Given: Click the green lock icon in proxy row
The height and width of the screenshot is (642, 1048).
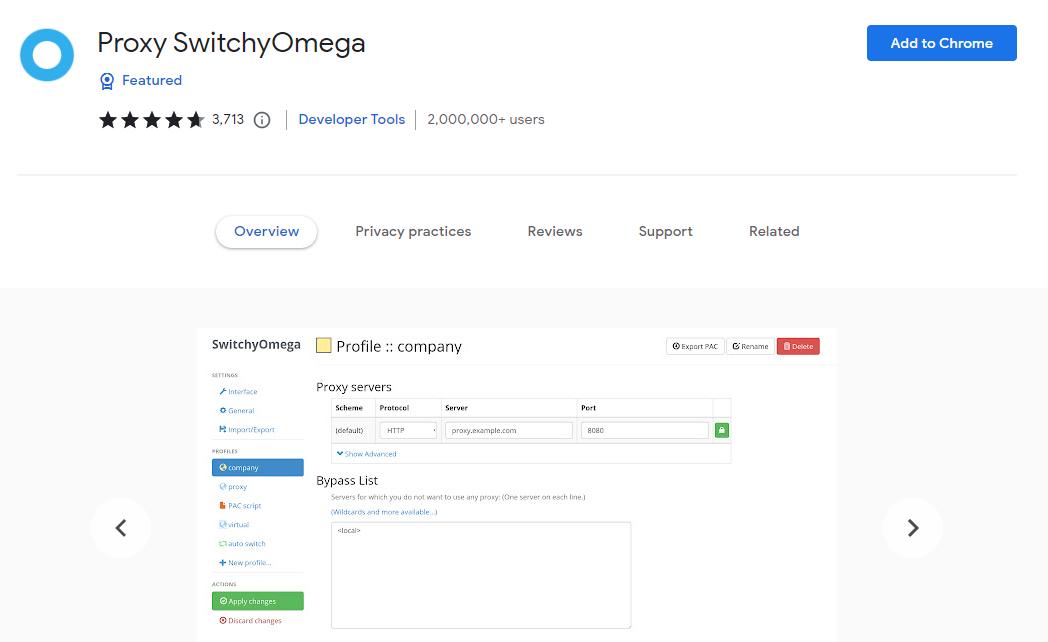Looking at the screenshot, I should (722, 430).
